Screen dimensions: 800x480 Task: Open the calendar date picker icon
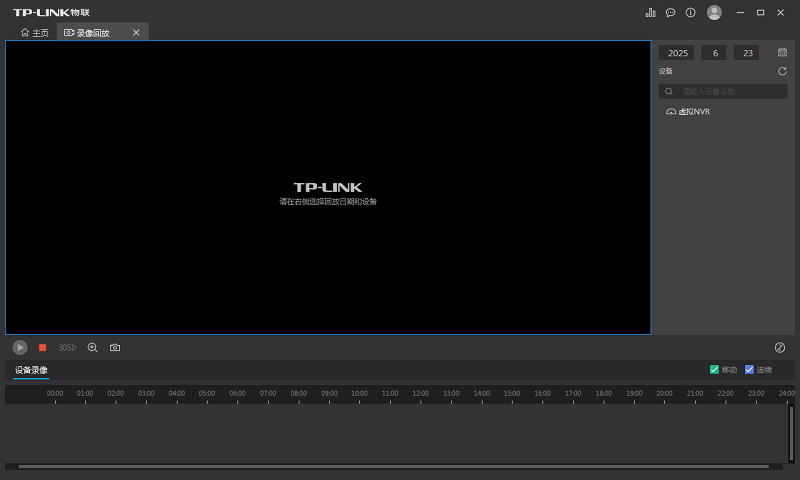coord(782,53)
